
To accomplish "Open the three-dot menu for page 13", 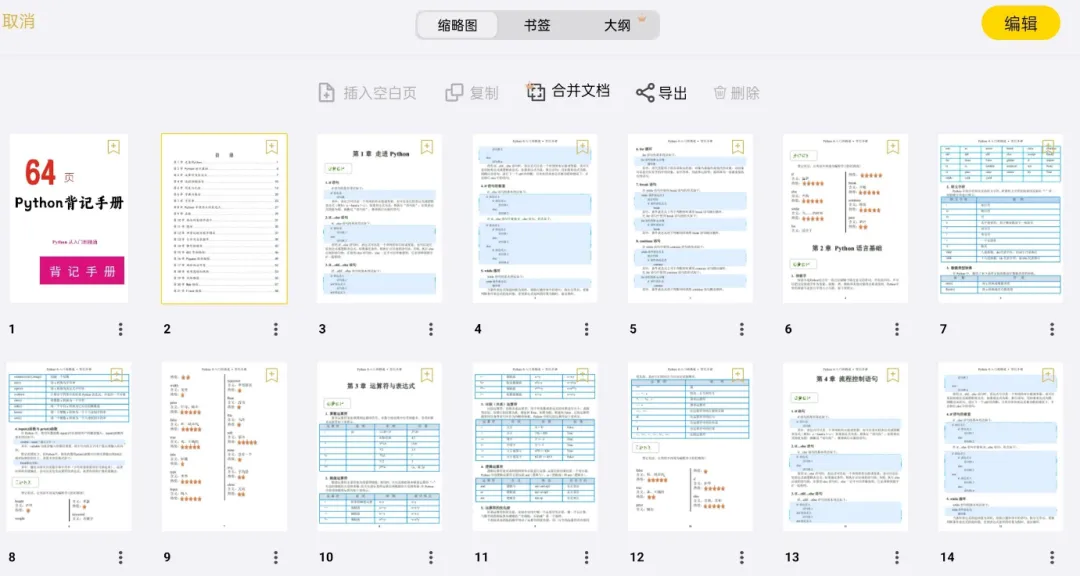I will tap(897, 557).
